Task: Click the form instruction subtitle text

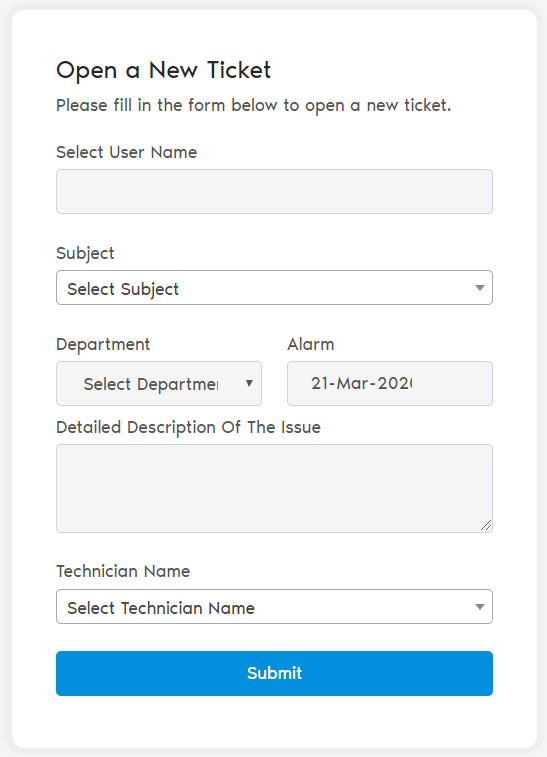Action: [253, 105]
